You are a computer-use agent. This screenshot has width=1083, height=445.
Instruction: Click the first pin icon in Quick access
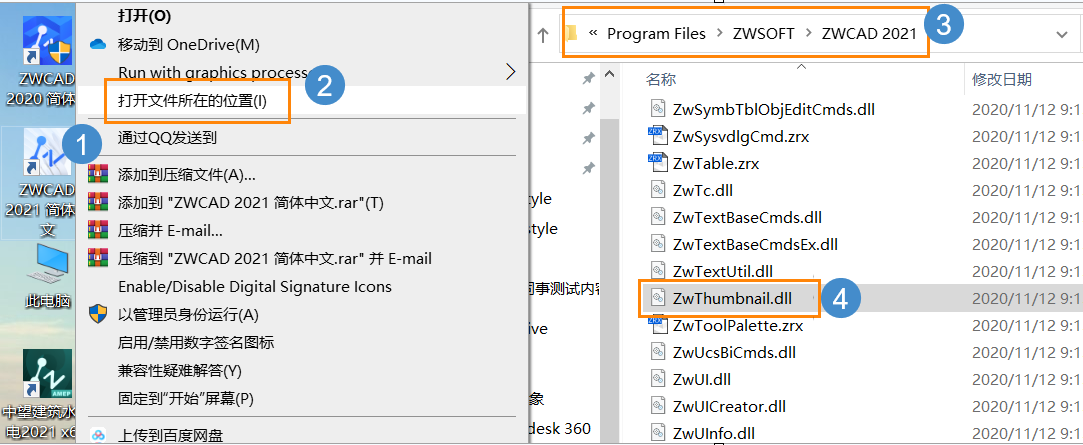588,79
